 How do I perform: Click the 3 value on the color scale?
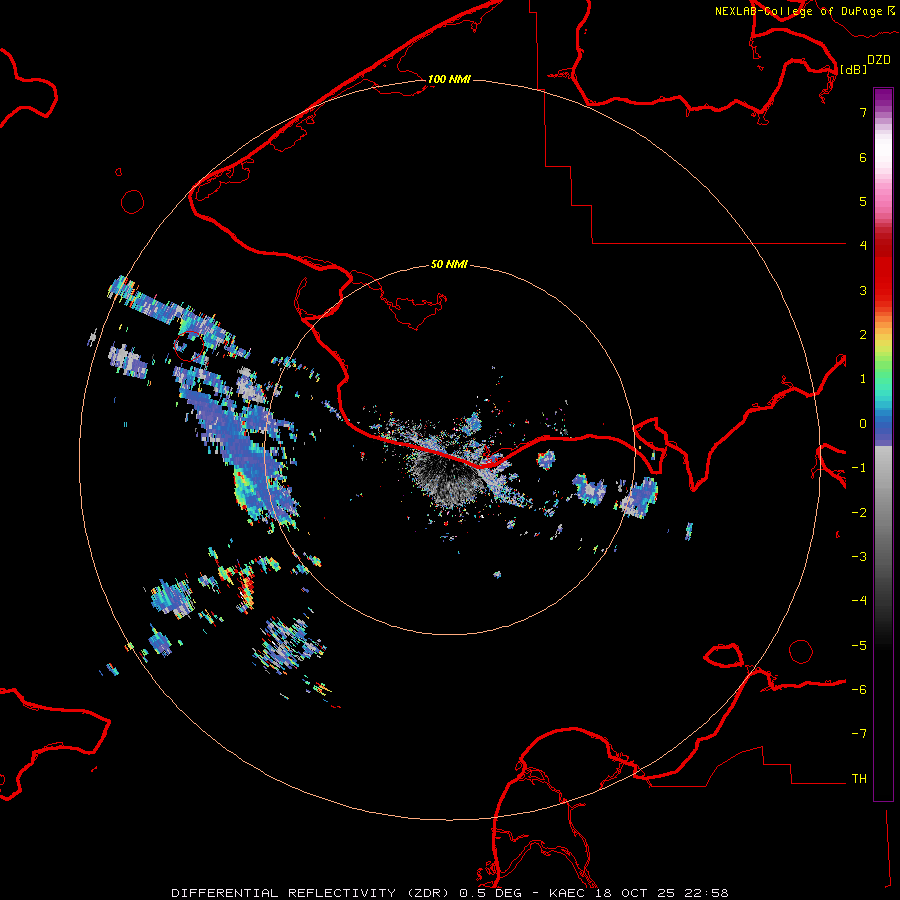point(863,290)
